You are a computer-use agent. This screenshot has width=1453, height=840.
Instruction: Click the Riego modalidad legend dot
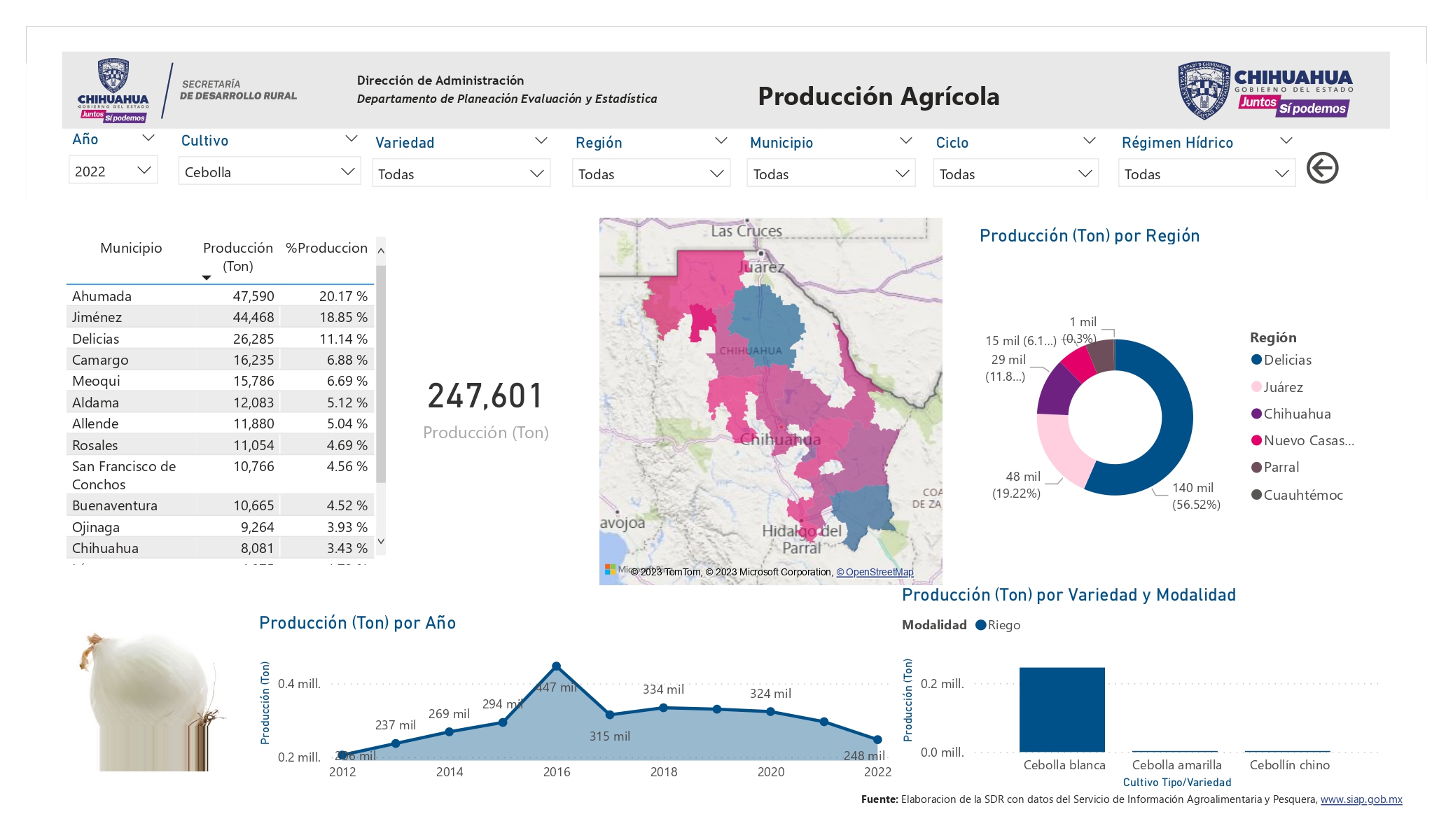980,625
